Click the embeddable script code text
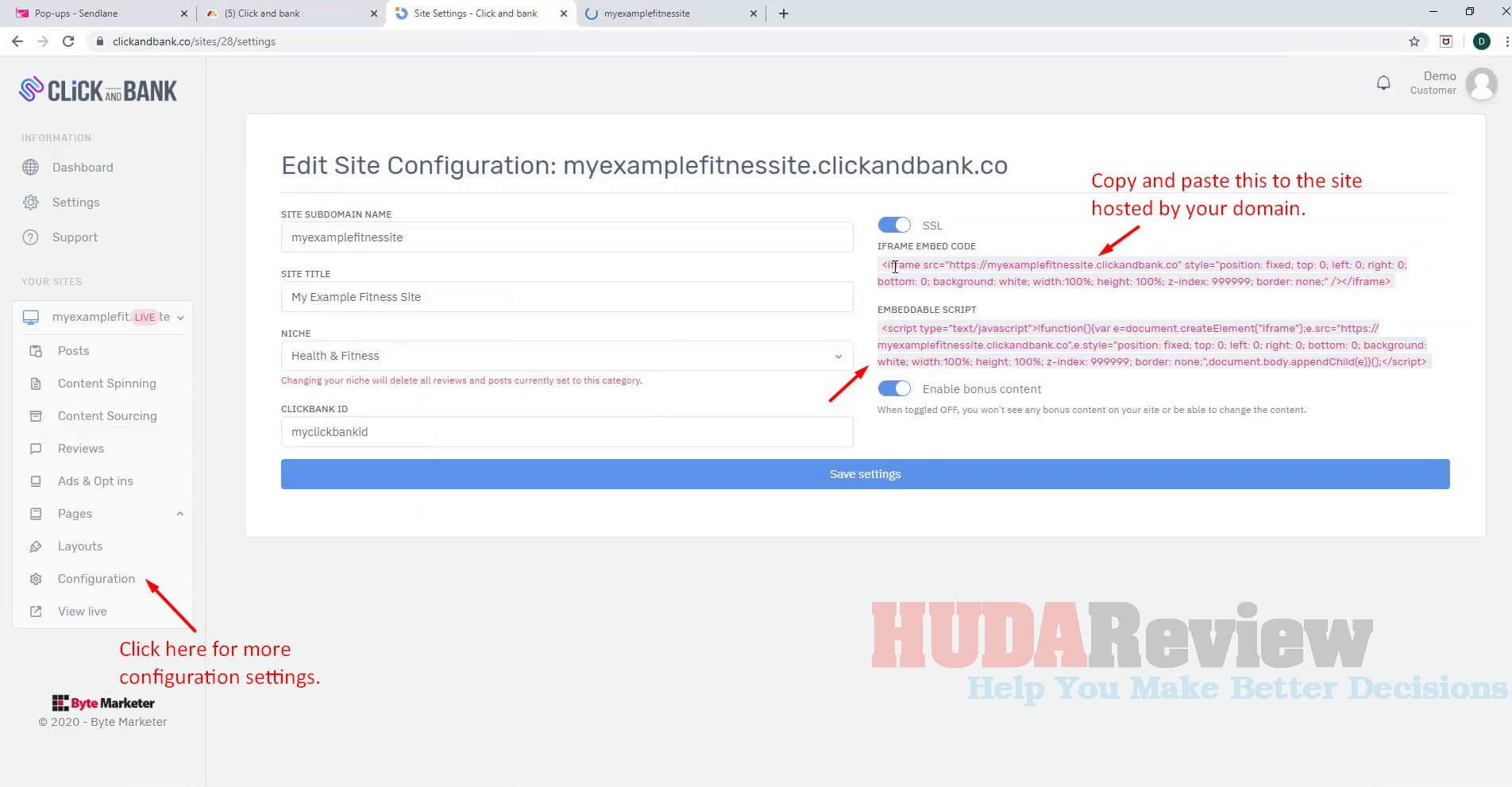The height and width of the screenshot is (787, 1512). tap(1154, 345)
